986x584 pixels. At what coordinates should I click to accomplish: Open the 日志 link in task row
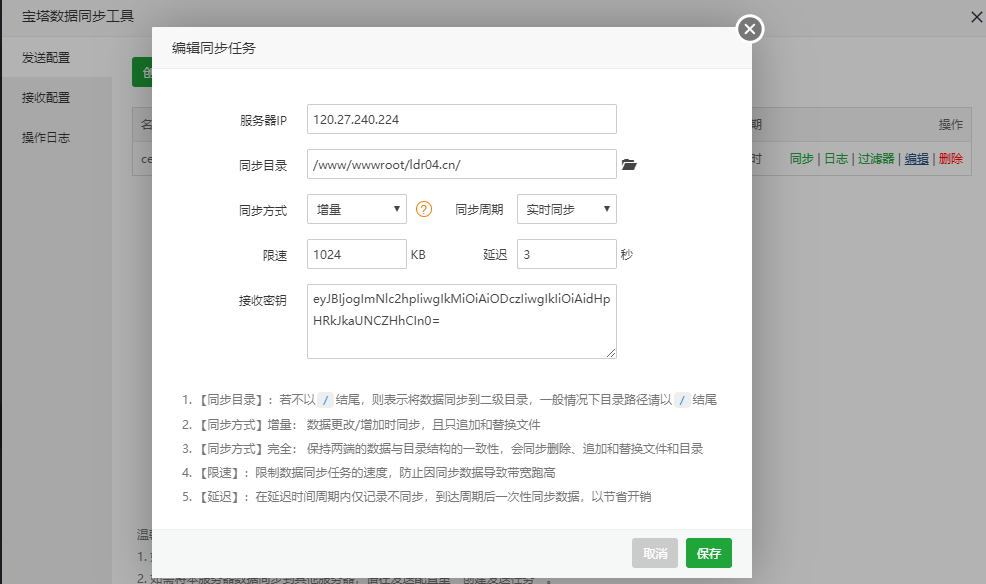pyautogui.click(x=836, y=159)
